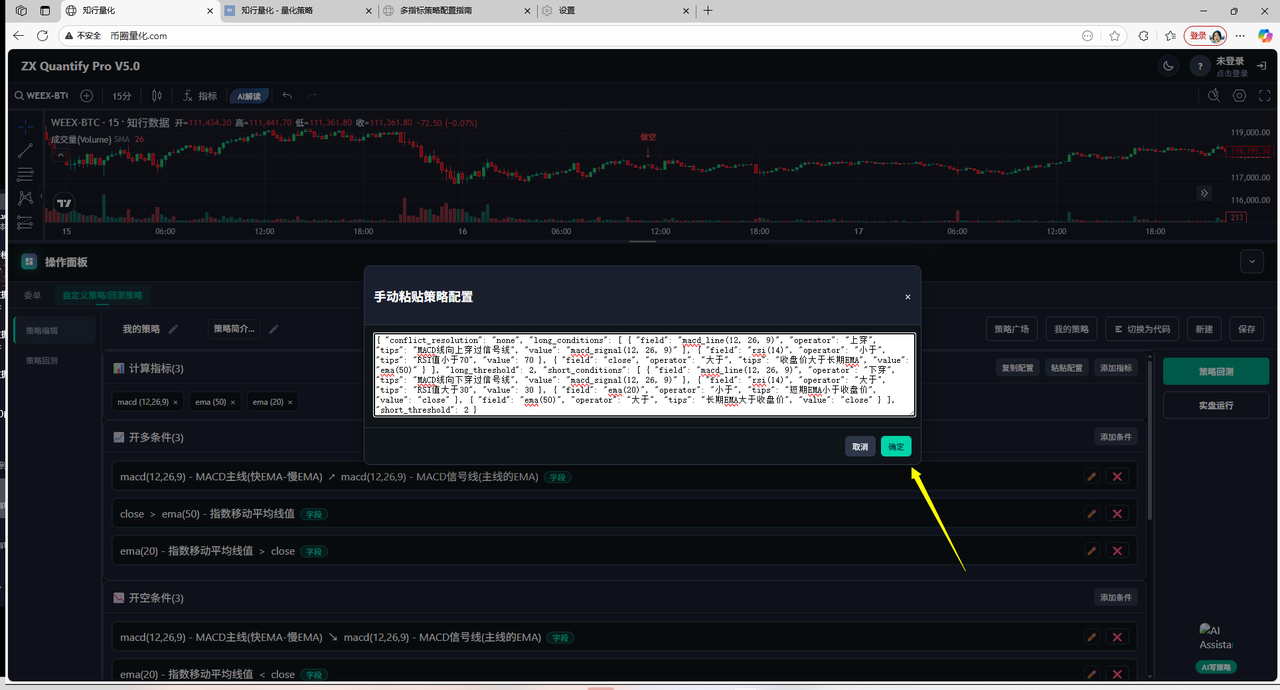Click the AI解读 button

coord(248,96)
